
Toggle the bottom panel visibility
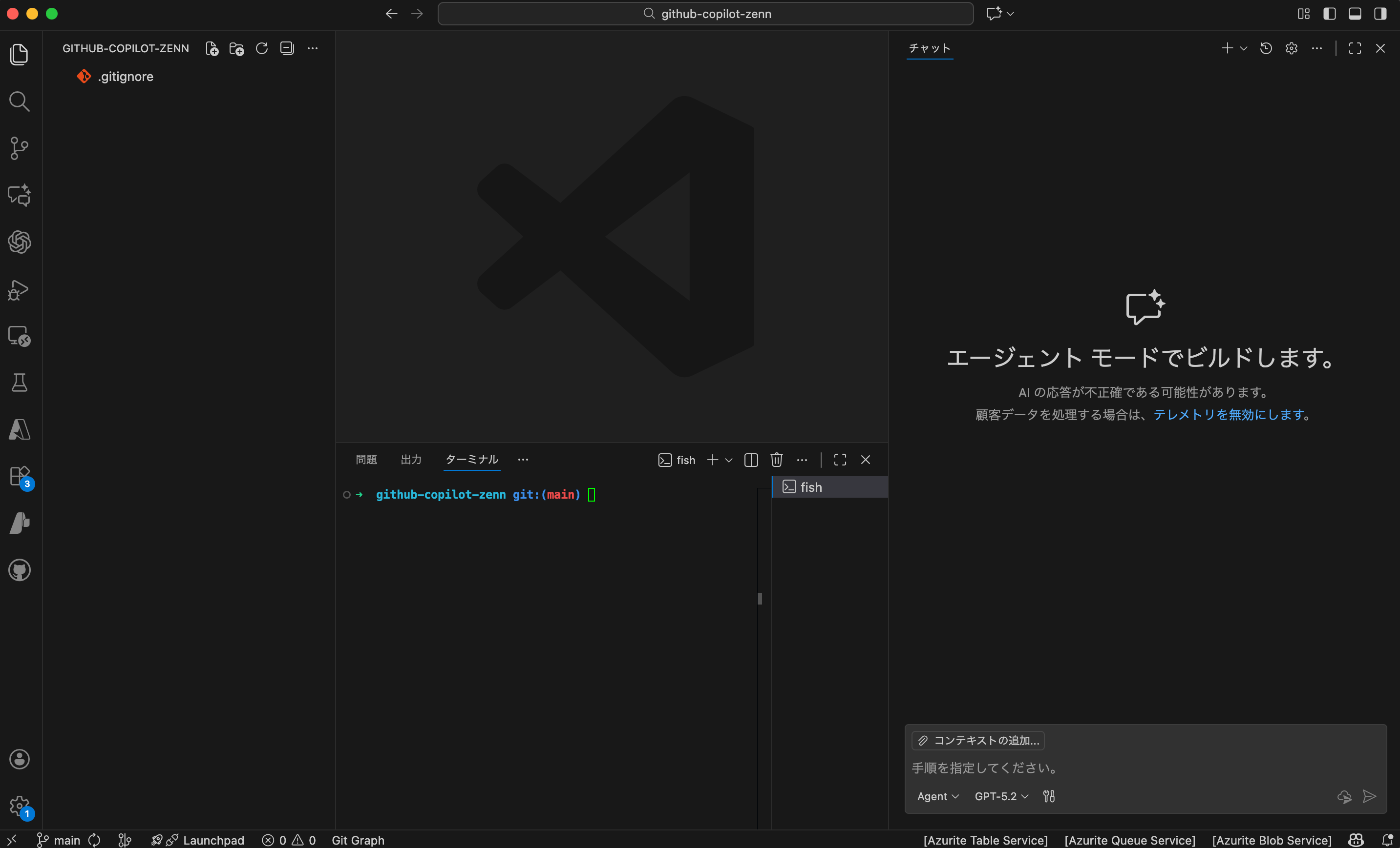click(1355, 14)
